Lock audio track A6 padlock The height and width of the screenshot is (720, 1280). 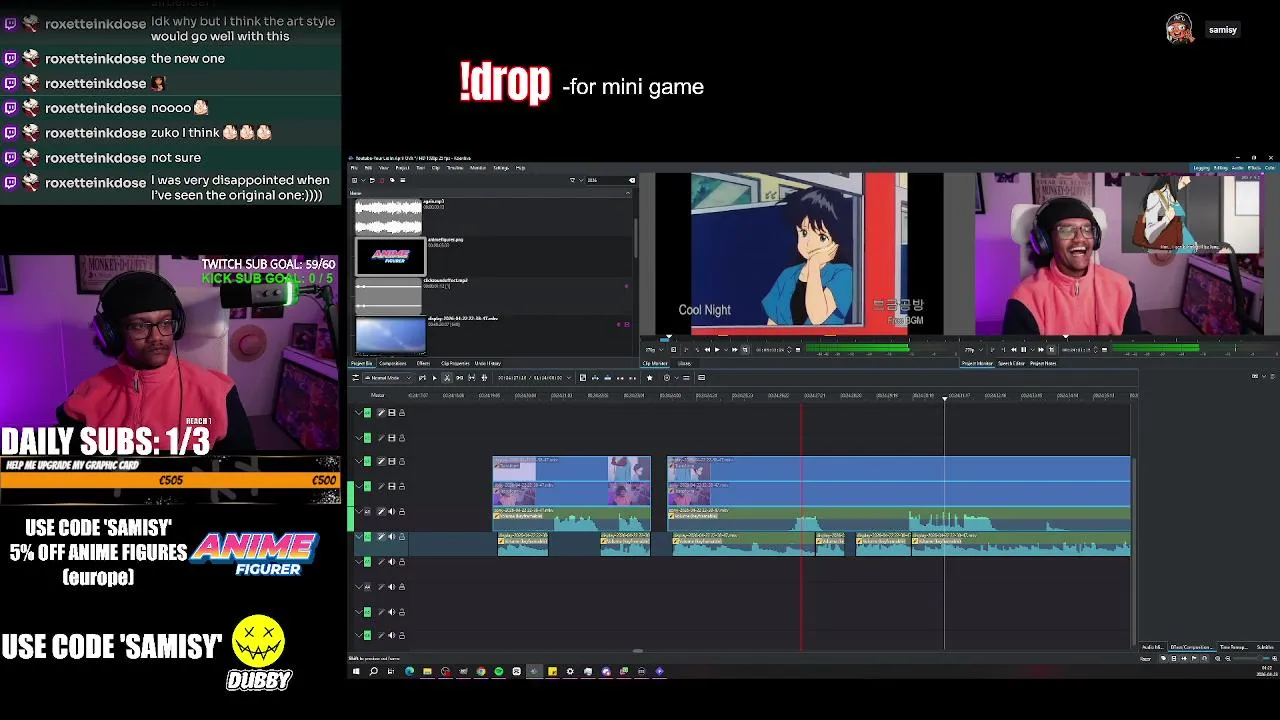click(x=401, y=635)
